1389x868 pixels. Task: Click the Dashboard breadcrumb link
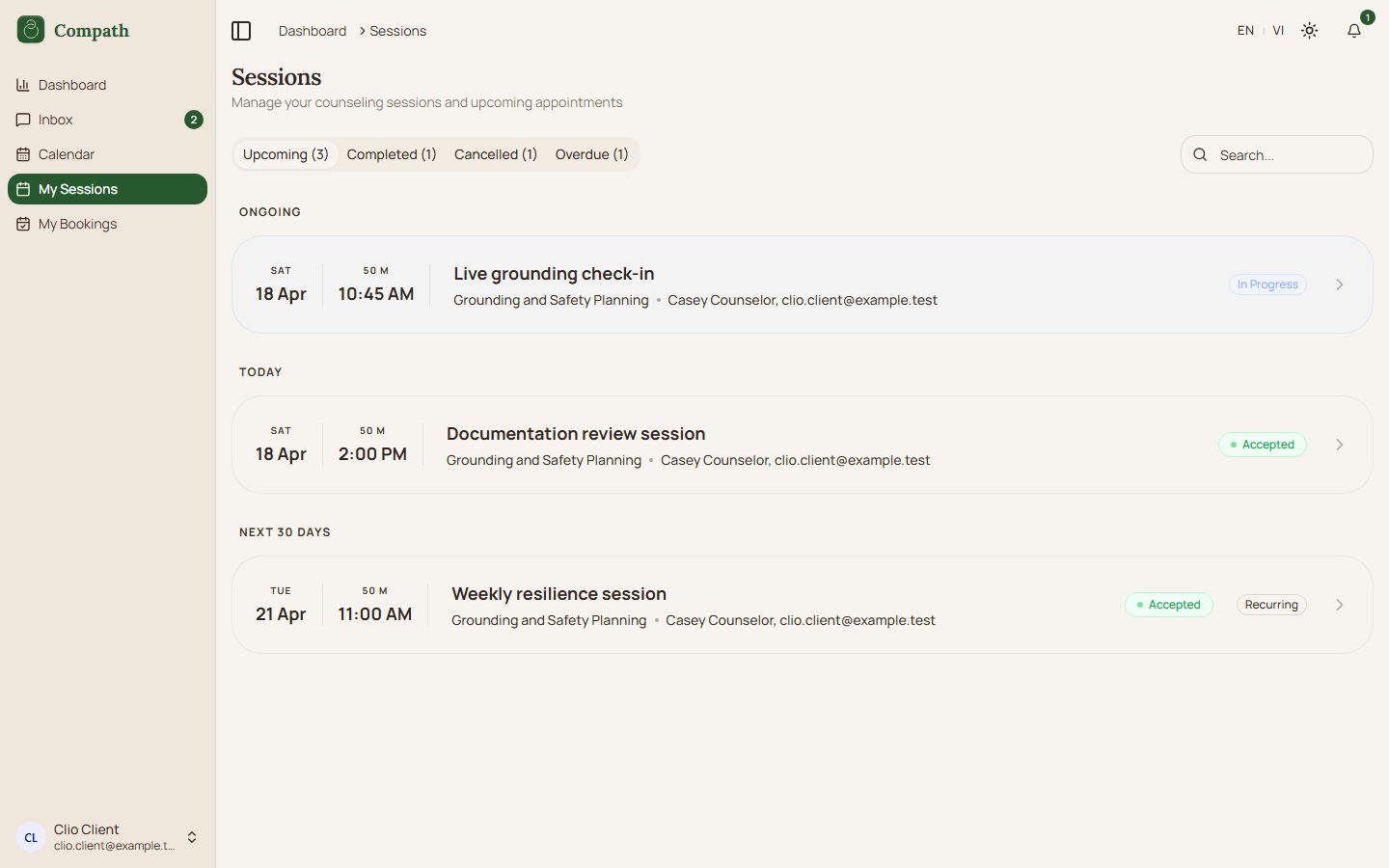coord(313,31)
